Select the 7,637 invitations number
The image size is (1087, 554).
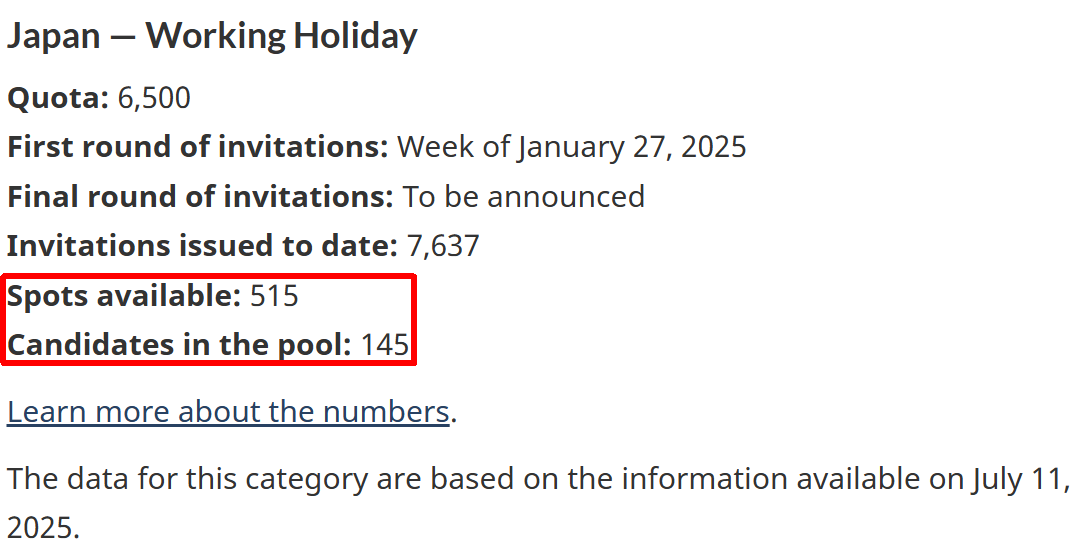tap(443, 247)
